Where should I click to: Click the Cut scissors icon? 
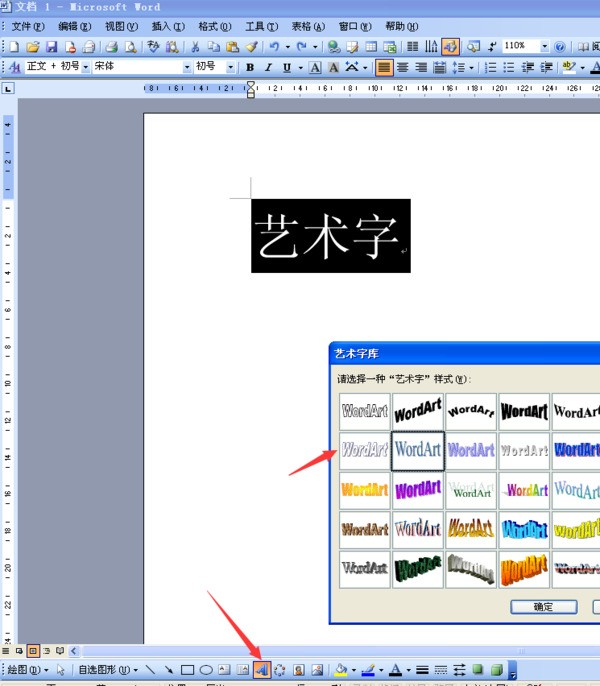pos(195,46)
